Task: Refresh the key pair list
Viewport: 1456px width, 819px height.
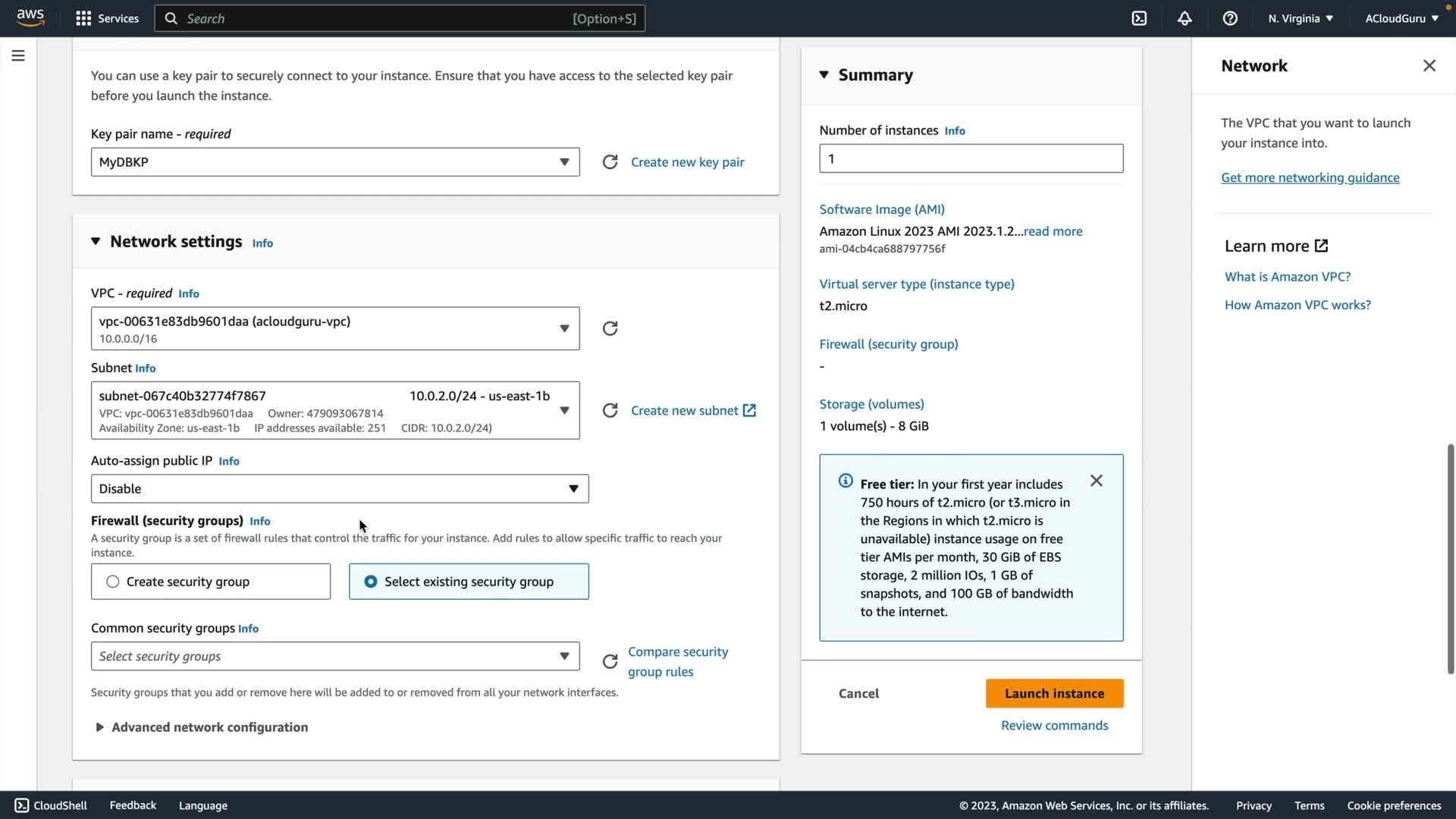Action: pos(610,162)
